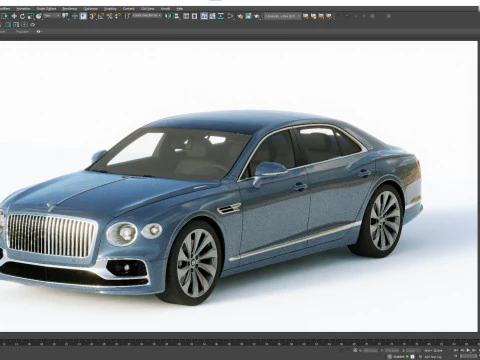Select the Select and Place tool
Viewport: 480px width, 360px height.
click(x=39, y=16)
